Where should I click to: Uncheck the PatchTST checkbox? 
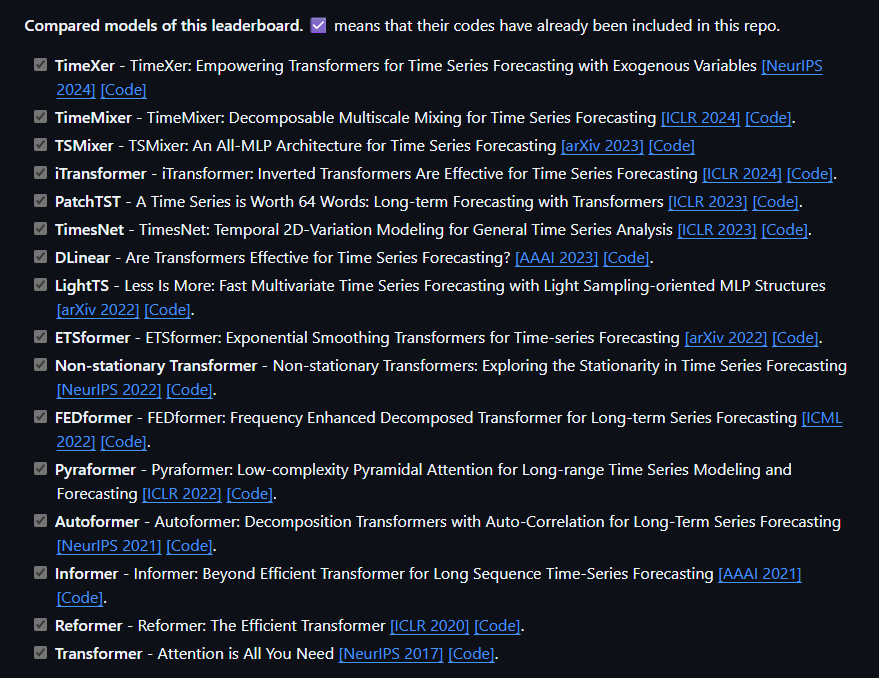pyautogui.click(x=40, y=201)
